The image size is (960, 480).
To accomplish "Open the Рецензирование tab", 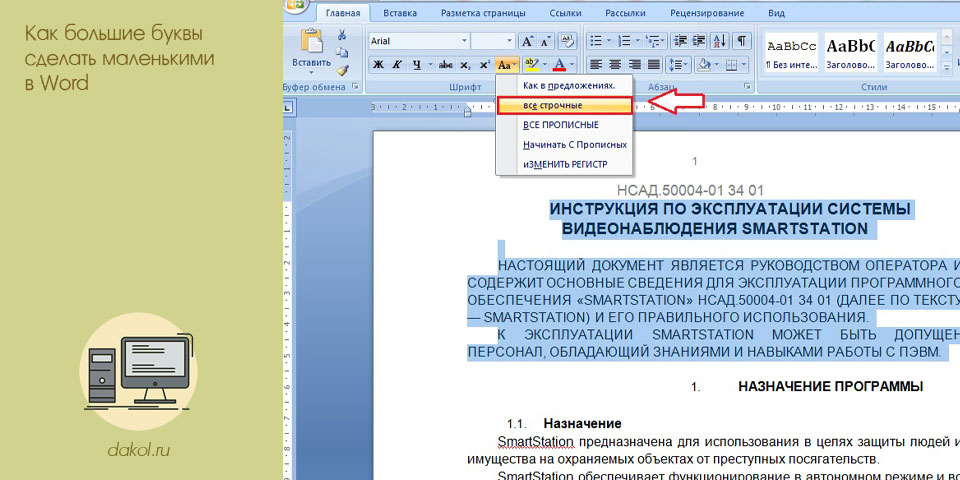I will point(707,13).
